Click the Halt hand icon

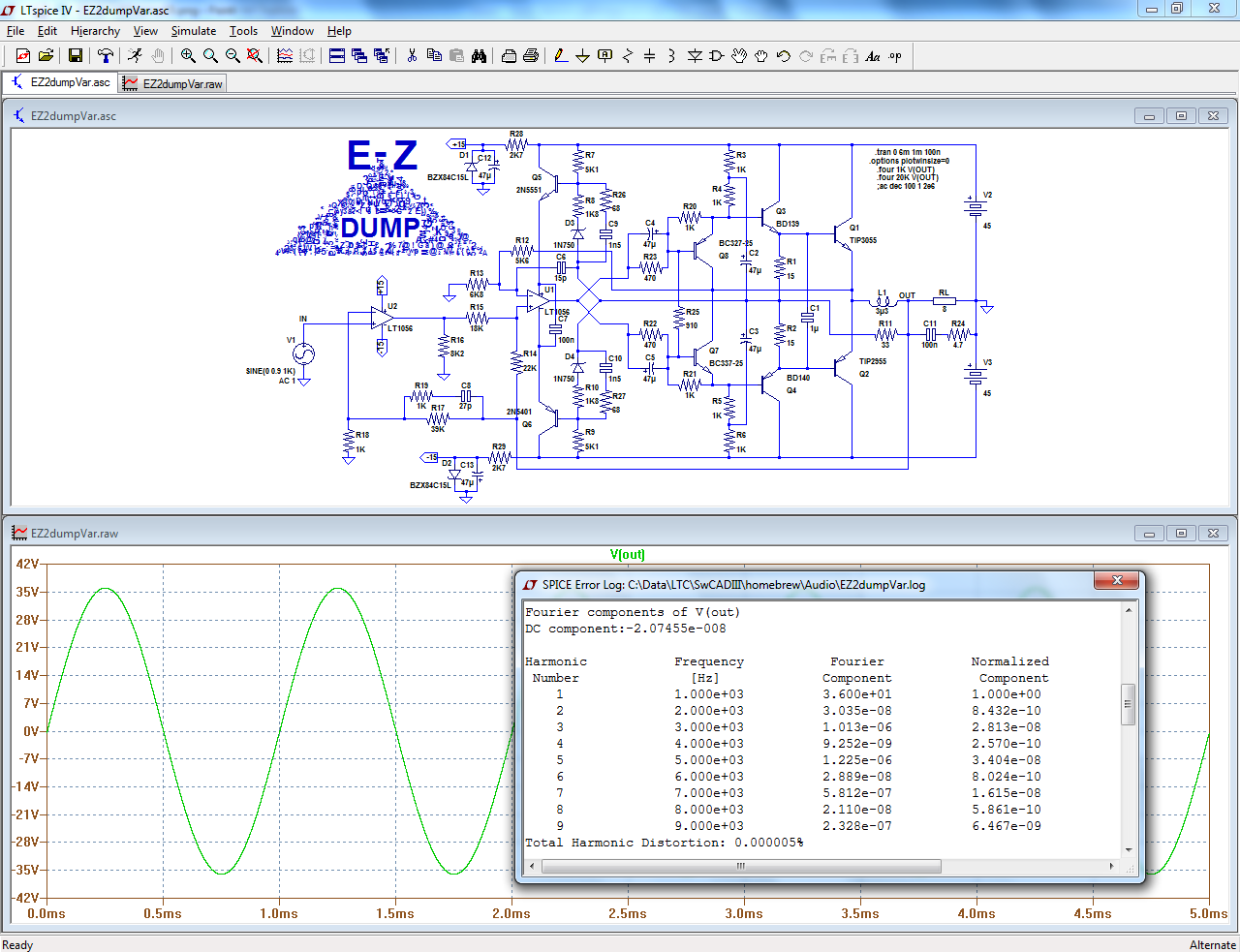click(158, 56)
